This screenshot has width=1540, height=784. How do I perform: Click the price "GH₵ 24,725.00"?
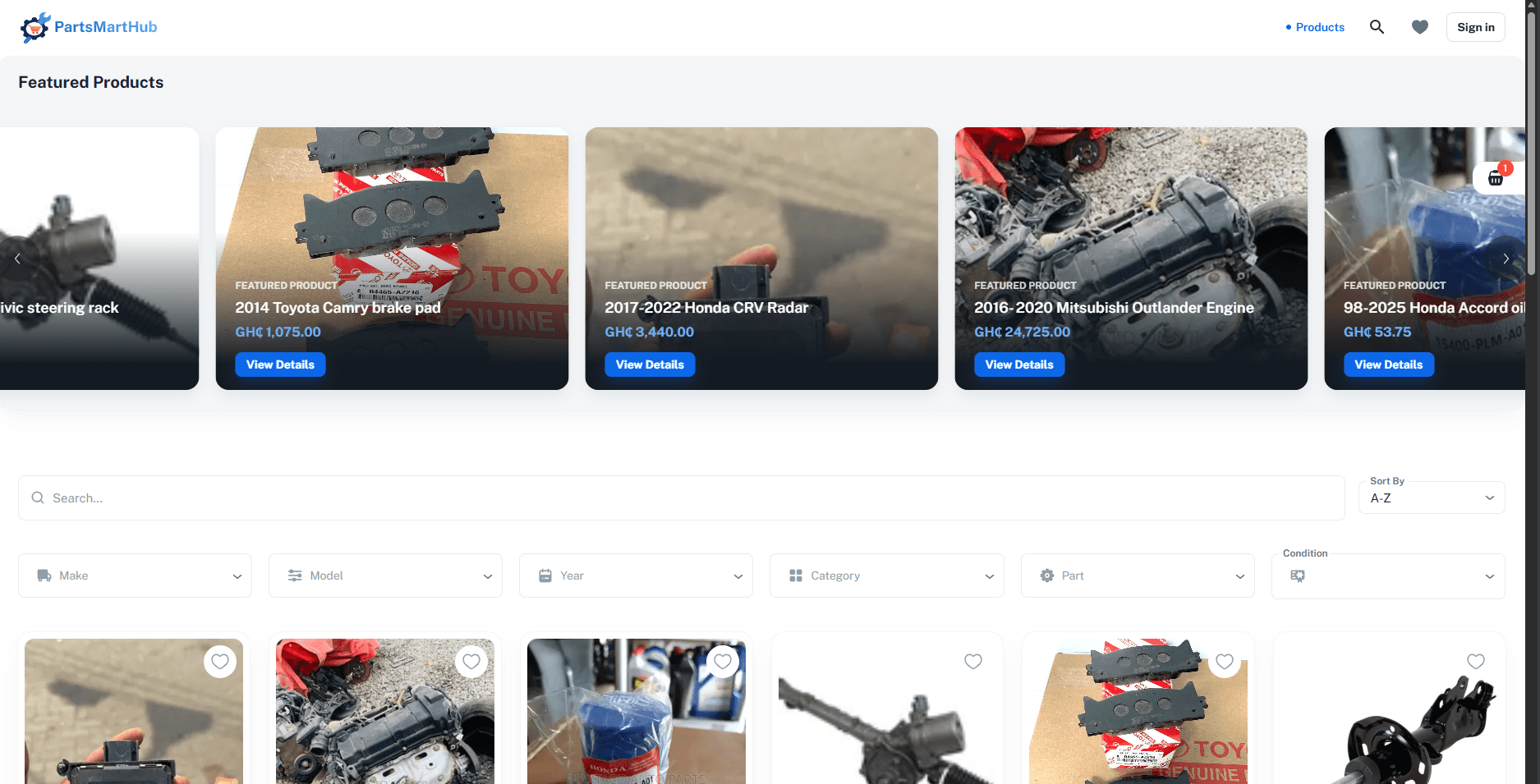click(1022, 332)
